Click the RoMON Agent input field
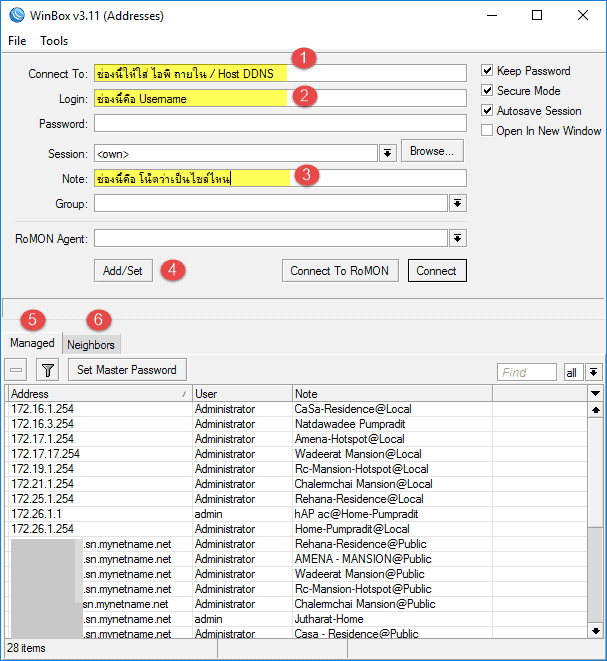607x661 pixels. (271, 238)
